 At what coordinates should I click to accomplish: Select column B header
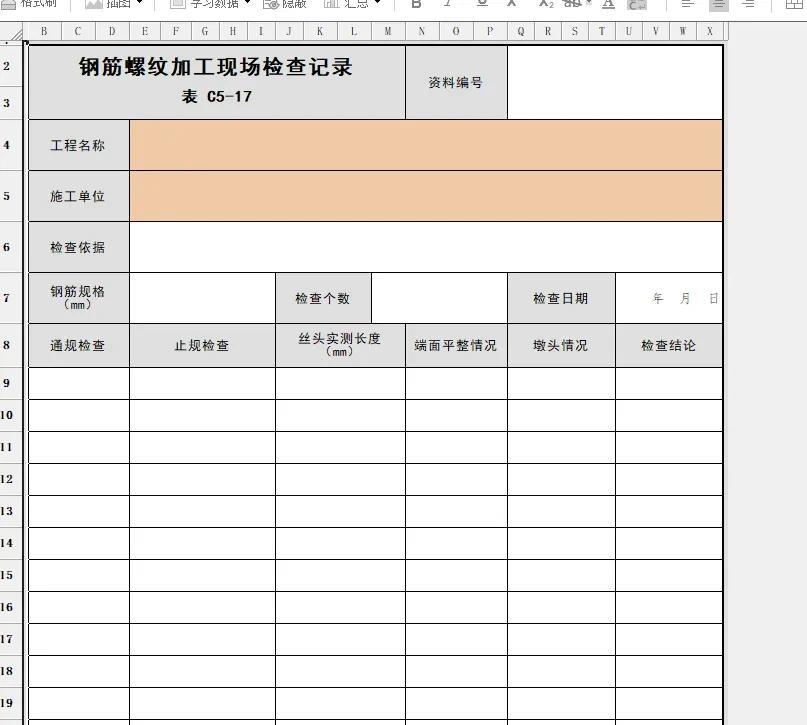point(44,32)
